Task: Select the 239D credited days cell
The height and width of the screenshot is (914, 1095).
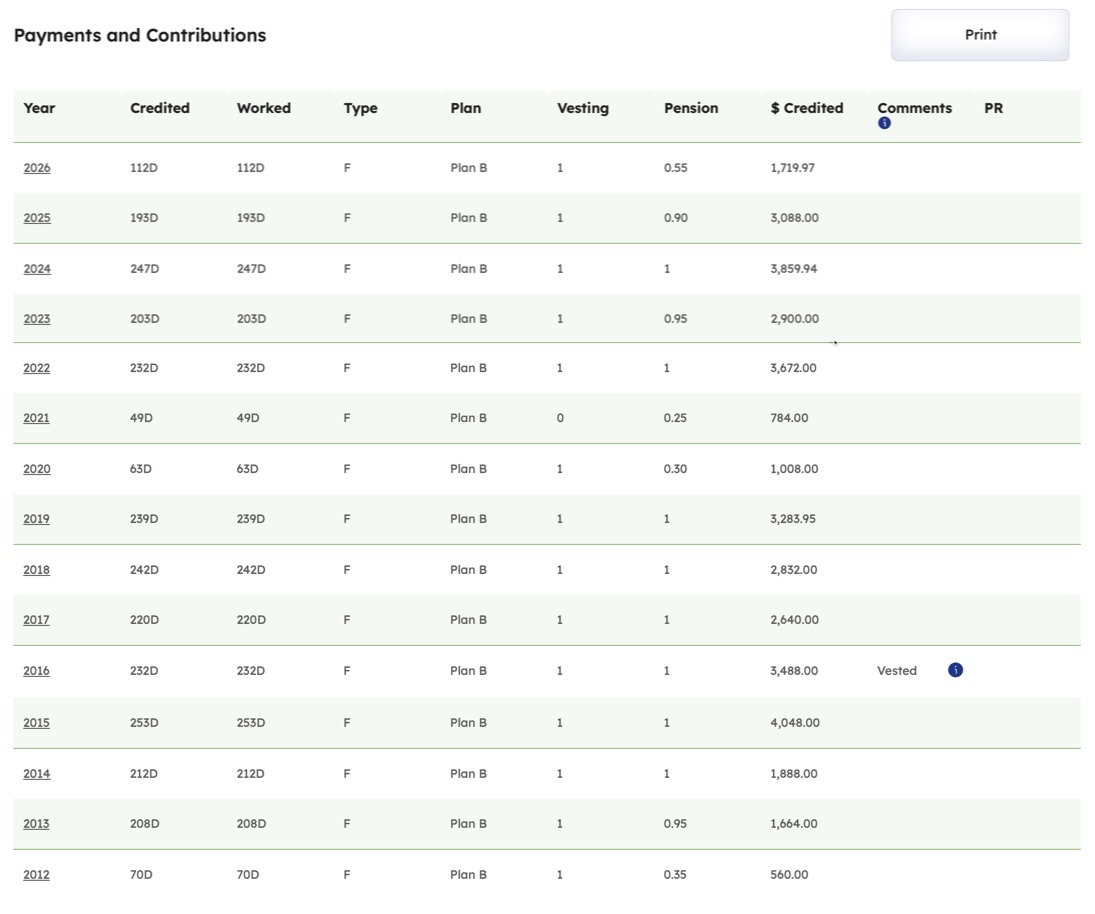Action: [144, 519]
